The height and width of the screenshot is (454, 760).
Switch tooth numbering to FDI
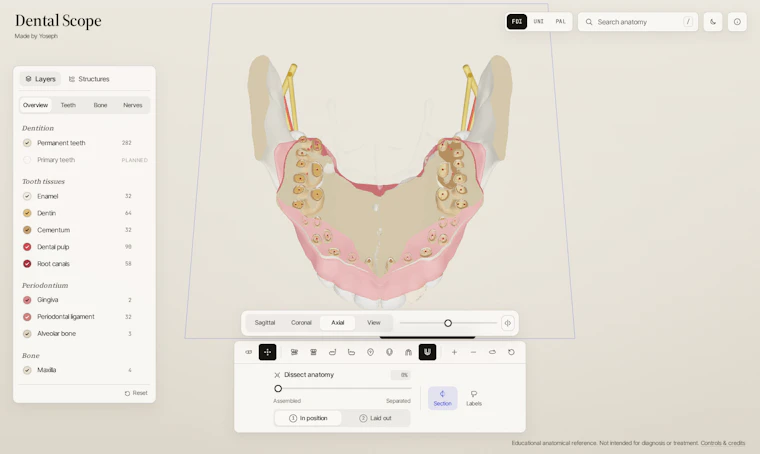[517, 22]
